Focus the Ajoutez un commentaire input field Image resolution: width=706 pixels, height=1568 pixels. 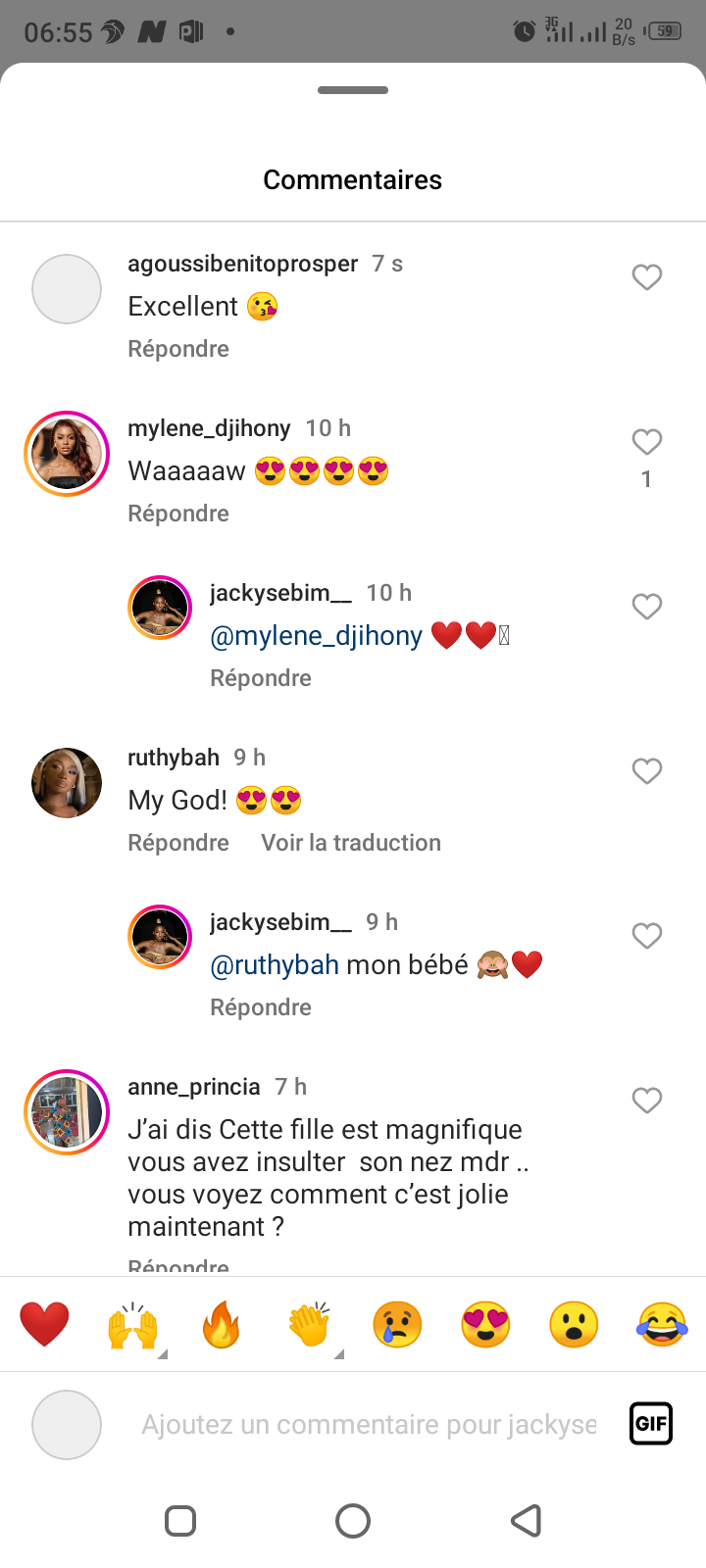(369, 1424)
